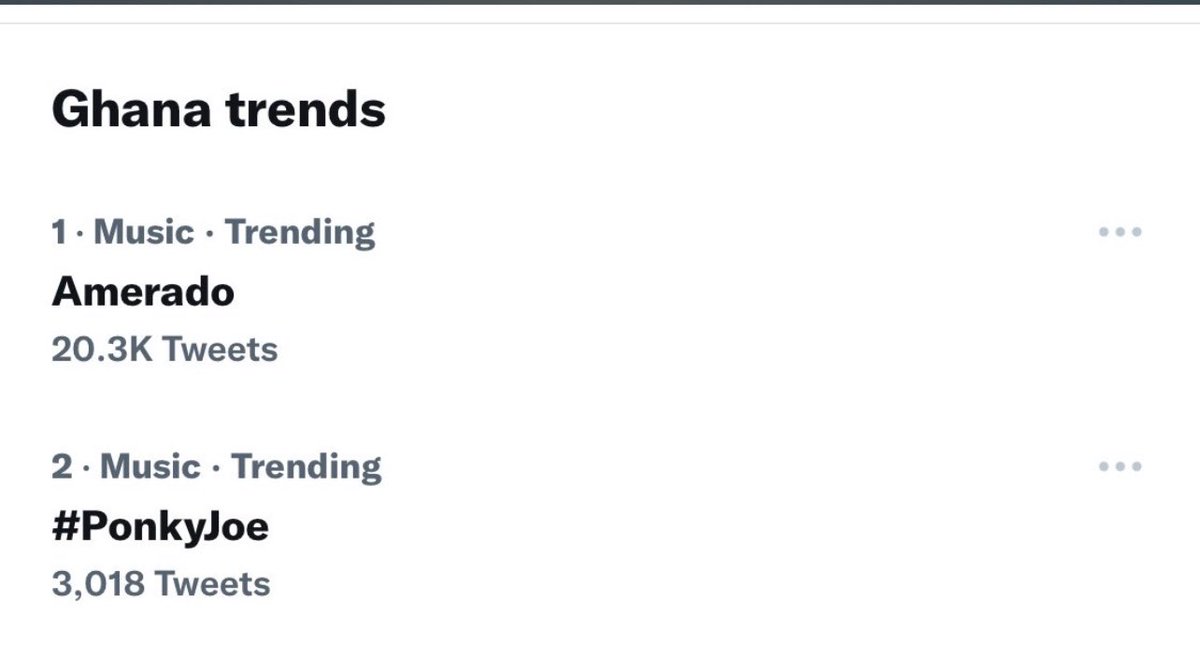The width and height of the screenshot is (1200, 658).
Task: Select the word Tweets below Amerado
Action: (x=220, y=349)
